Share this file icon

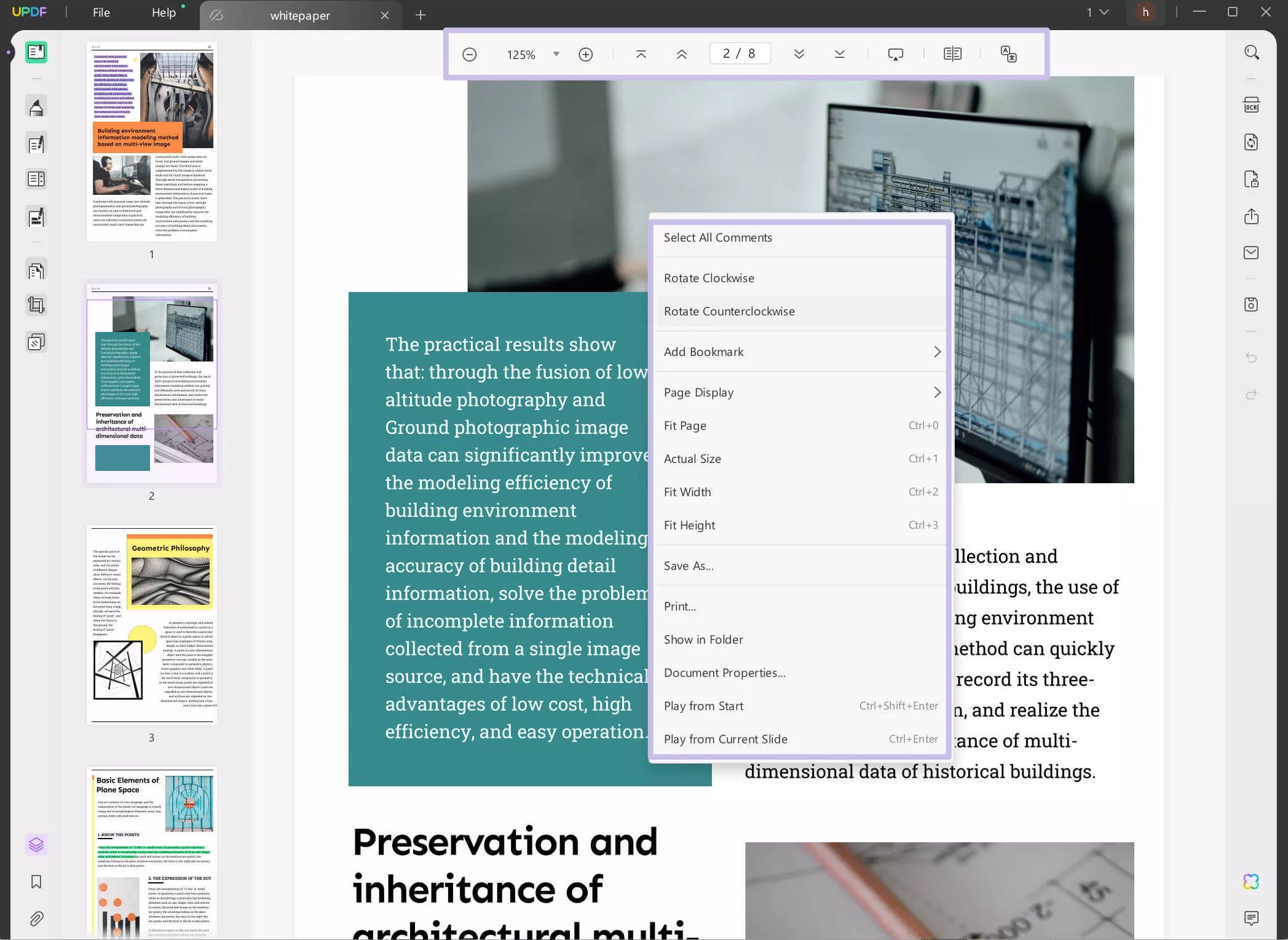tap(1251, 216)
